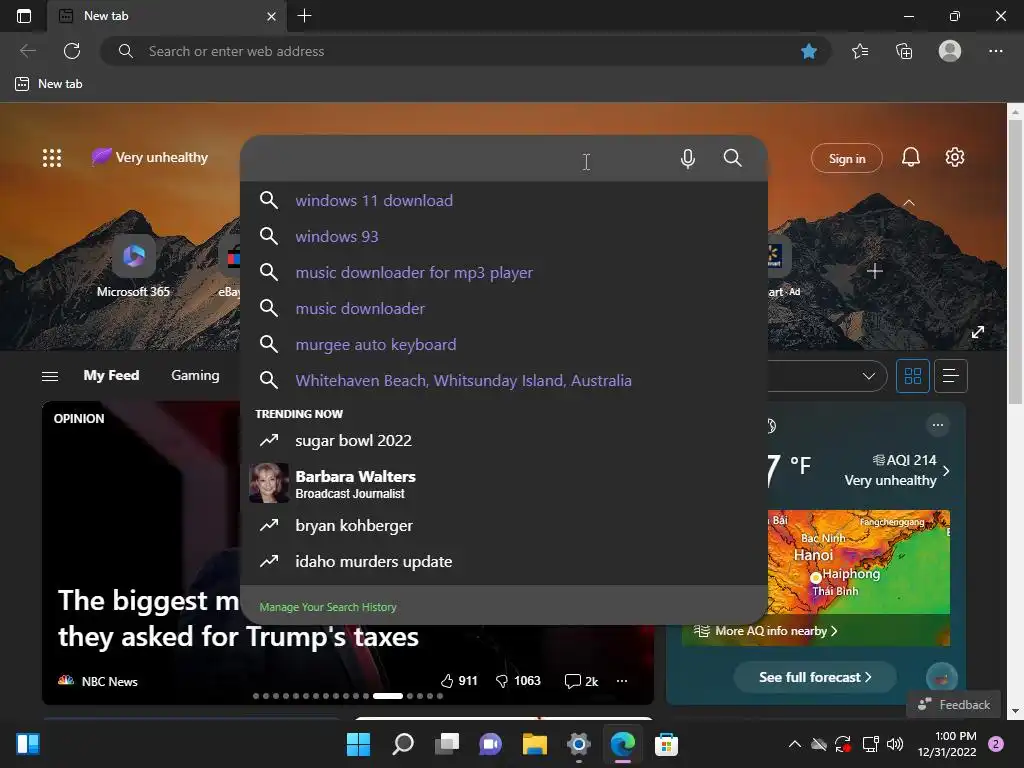Image resolution: width=1024 pixels, height=768 pixels.
Task: Choose Whitehaven Beach search suggestion
Action: tap(504, 380)
